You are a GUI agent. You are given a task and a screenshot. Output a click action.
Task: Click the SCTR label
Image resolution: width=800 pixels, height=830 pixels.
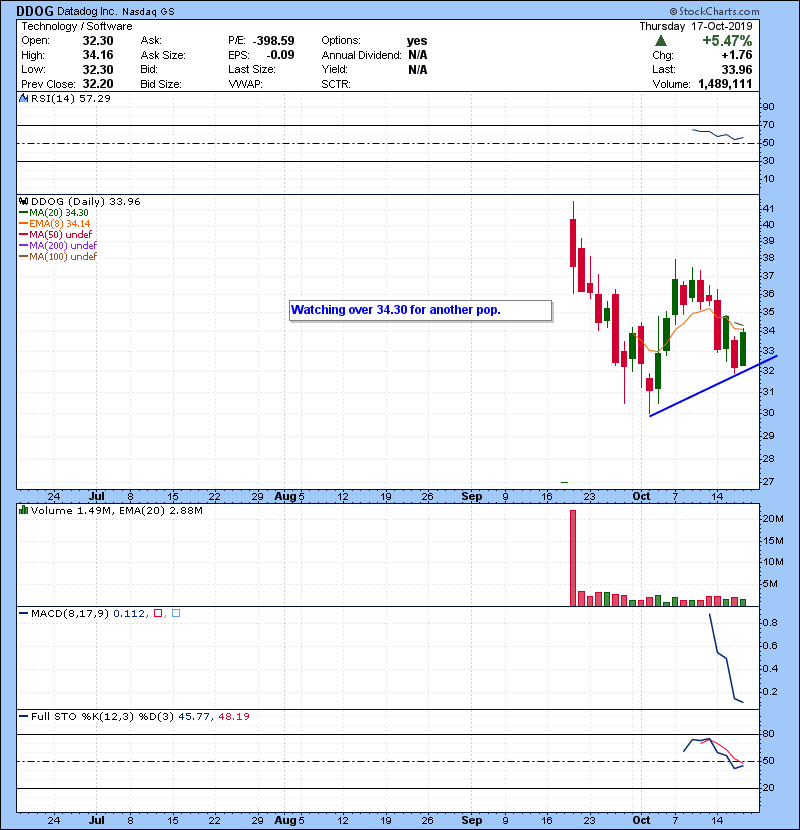pos(336,84)
